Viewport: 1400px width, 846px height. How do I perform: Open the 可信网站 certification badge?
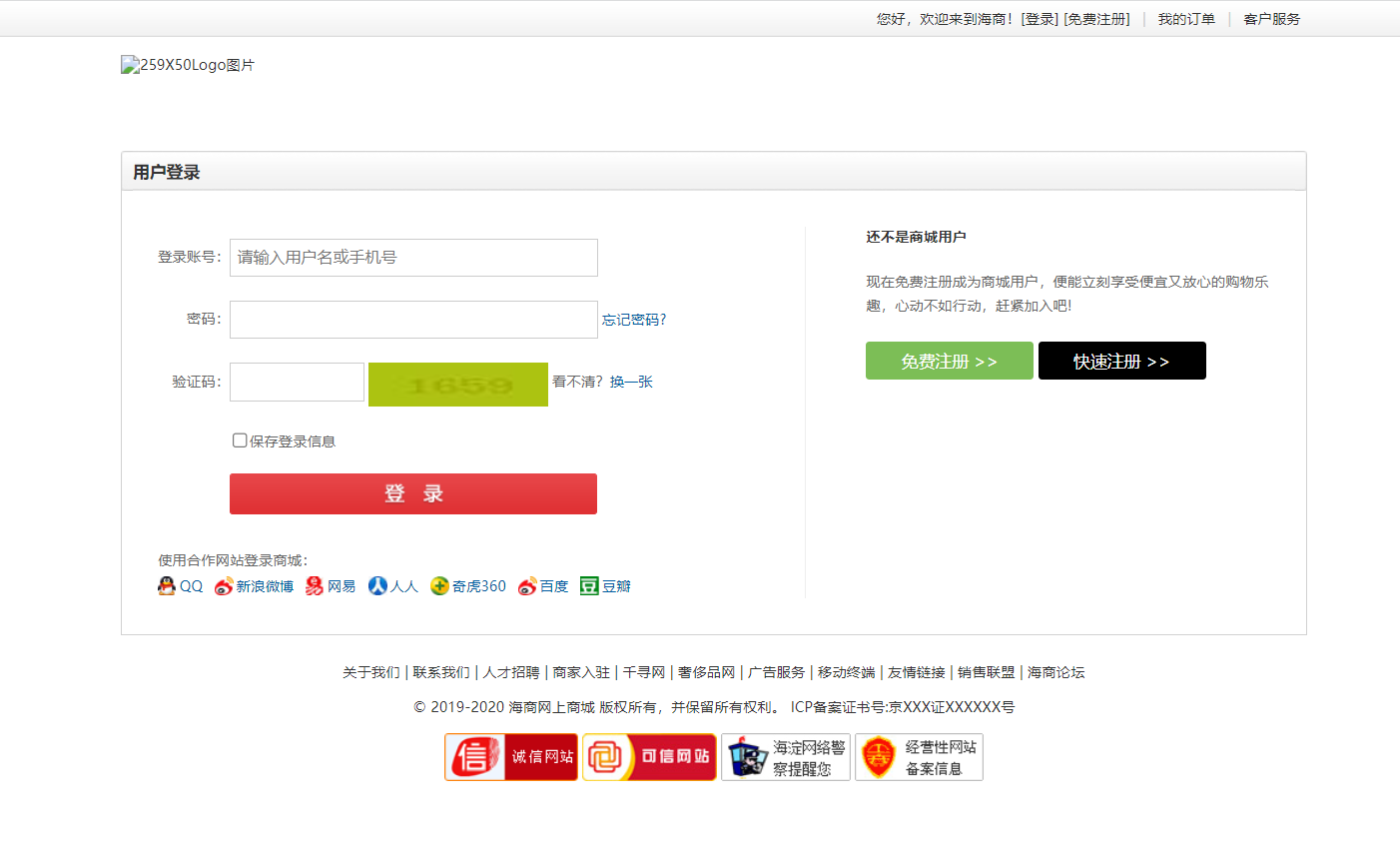pos(649,757)
